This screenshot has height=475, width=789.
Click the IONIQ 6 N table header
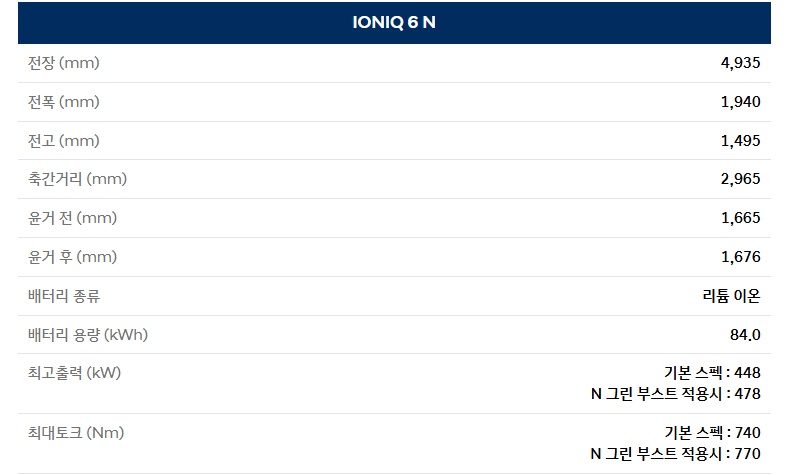click(x=394, y=22)
